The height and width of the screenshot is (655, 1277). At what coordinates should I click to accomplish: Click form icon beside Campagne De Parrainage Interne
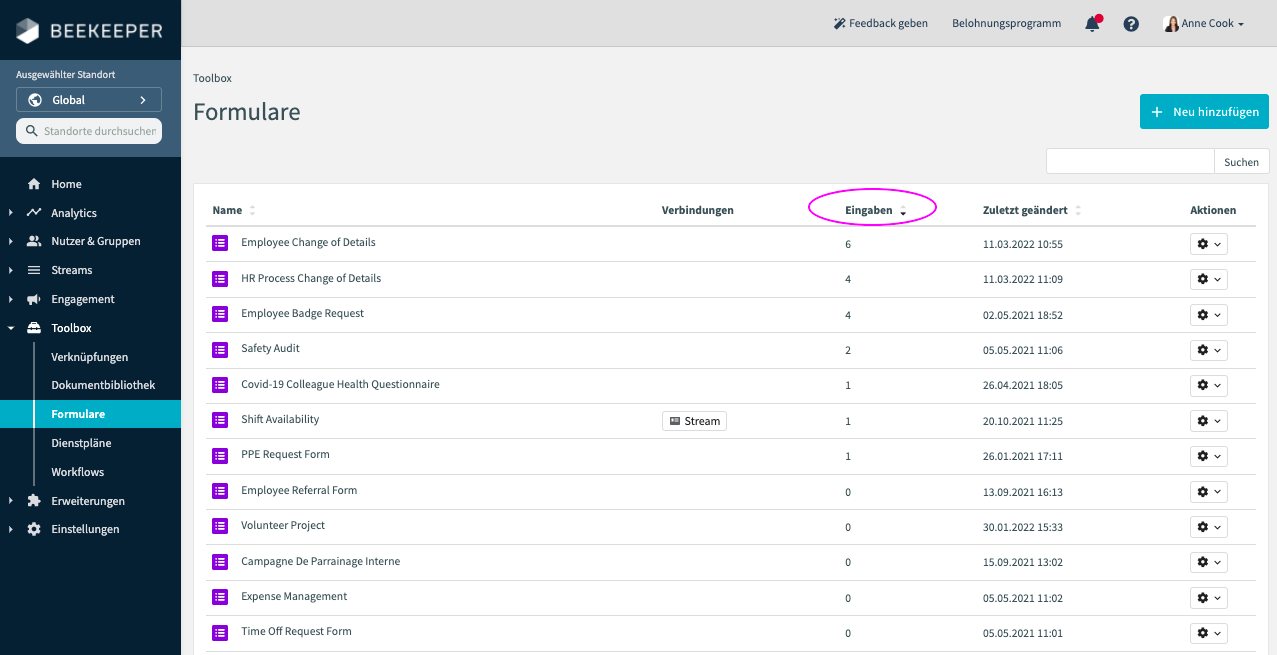(x=220, y=562)
